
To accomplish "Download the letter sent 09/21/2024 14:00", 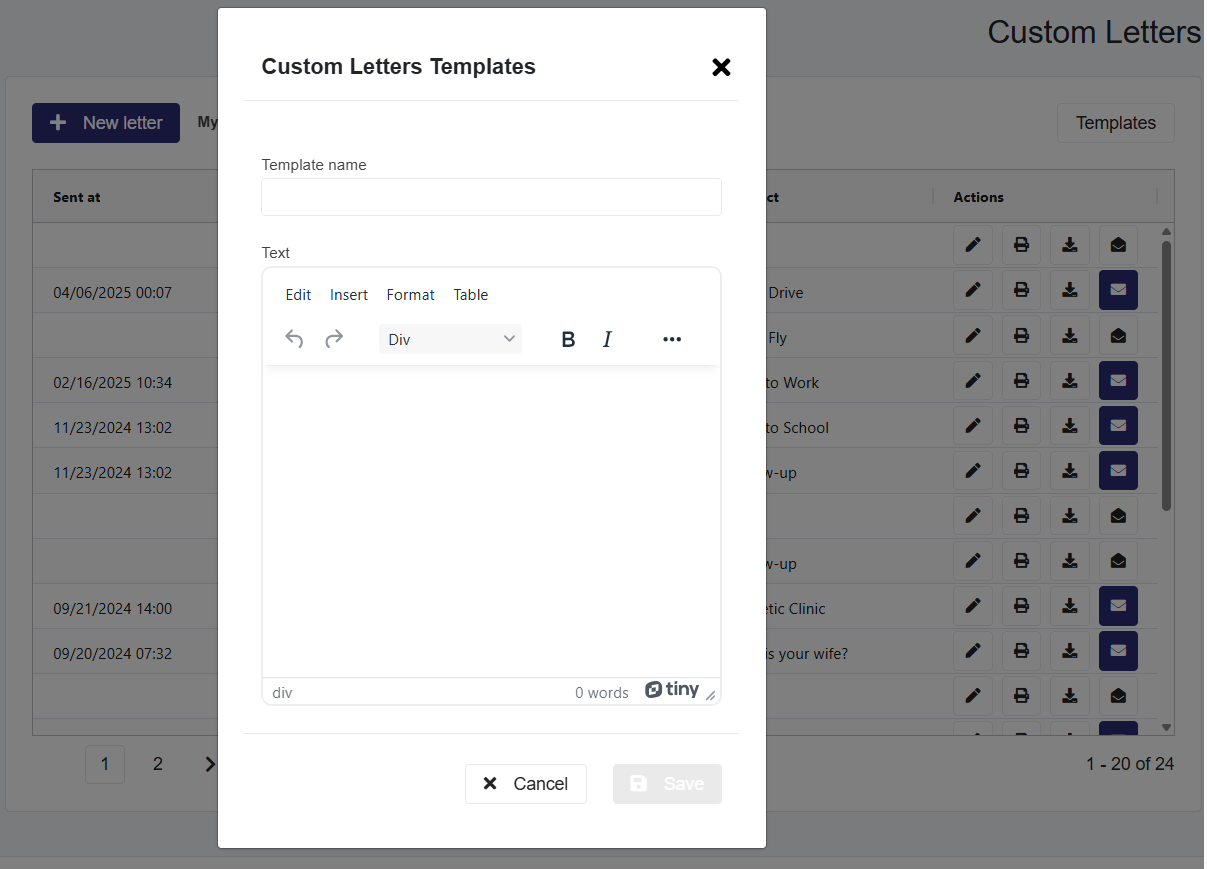I will coord(1069,606).
